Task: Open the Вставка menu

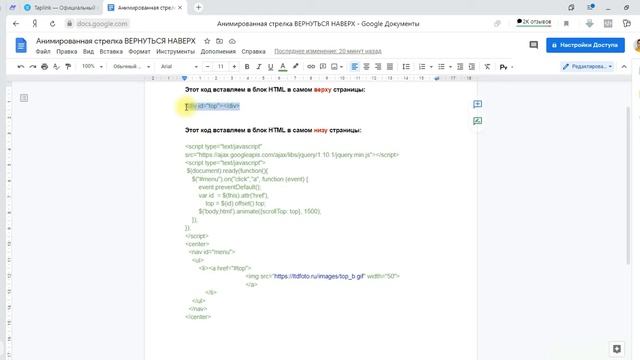Action: 111,51
